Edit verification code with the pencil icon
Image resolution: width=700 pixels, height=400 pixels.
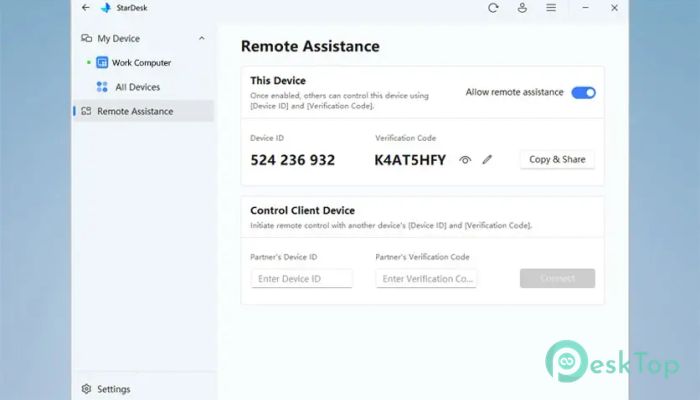point(487,159)
